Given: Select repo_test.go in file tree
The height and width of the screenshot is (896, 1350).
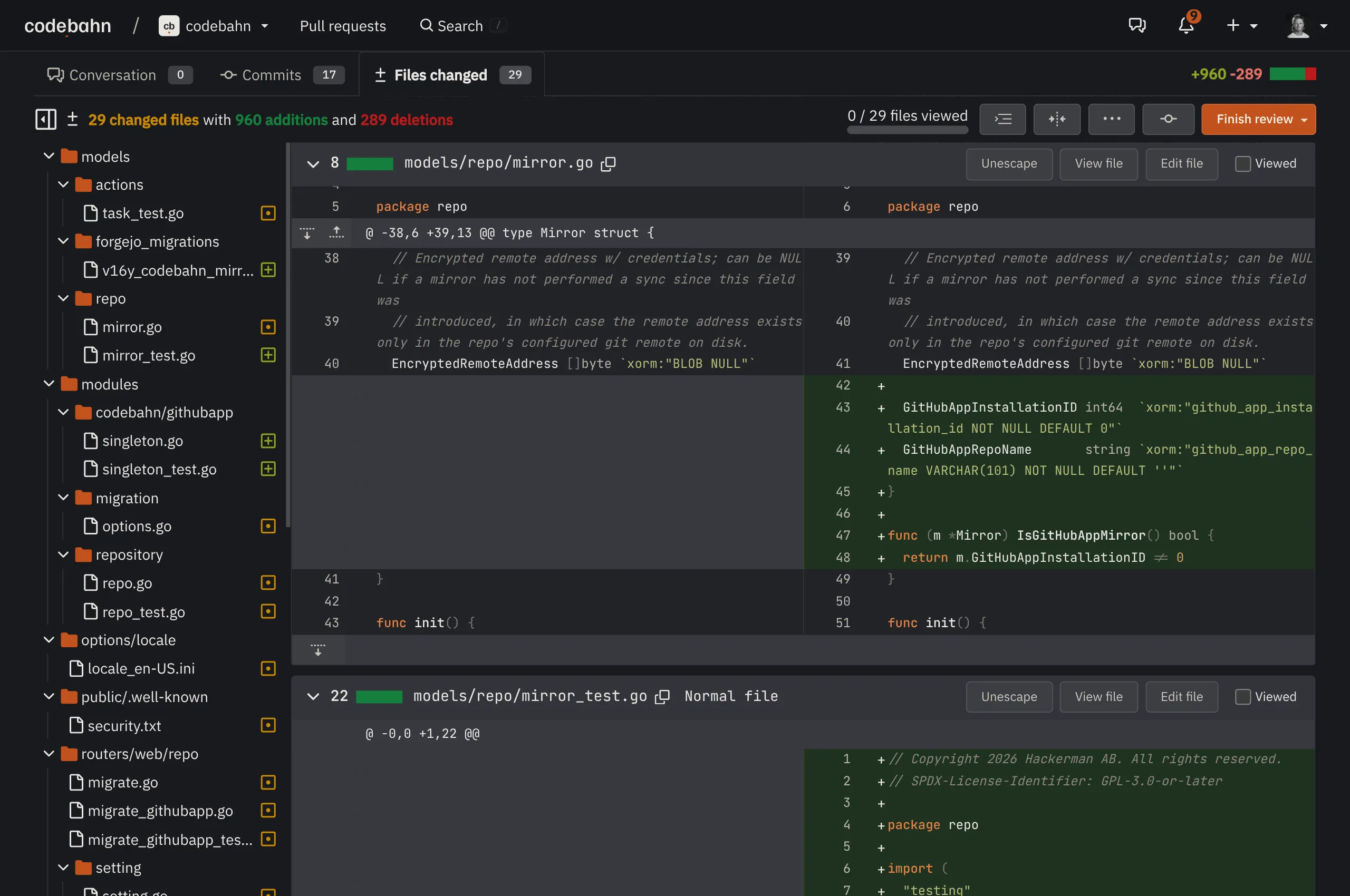Looking at the screenshot, I should pos(143,612).
